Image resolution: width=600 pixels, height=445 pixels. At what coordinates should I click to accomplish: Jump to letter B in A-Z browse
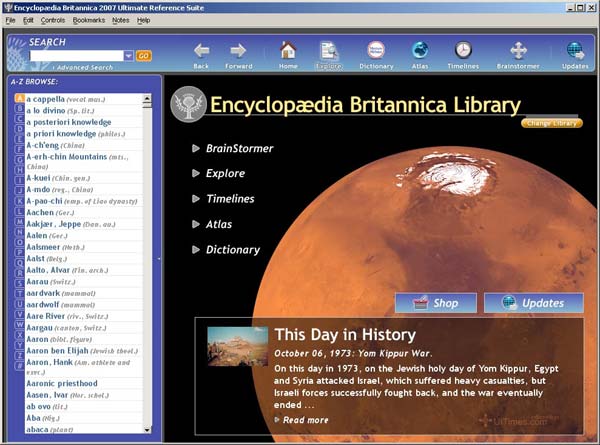click(x=20, y=109)
